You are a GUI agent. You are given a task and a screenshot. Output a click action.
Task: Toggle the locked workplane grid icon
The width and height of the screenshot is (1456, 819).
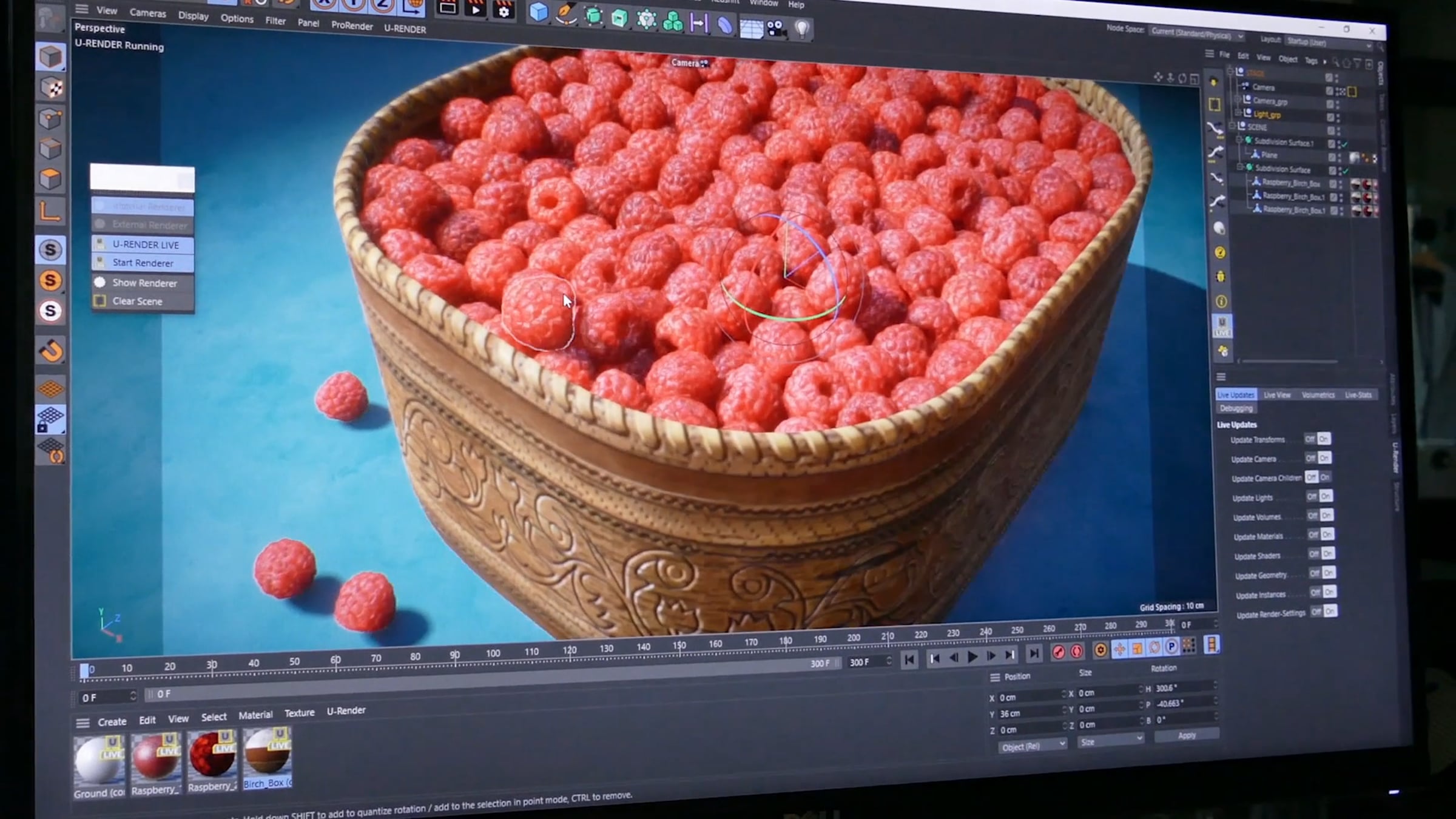click(x=50, y=420)
